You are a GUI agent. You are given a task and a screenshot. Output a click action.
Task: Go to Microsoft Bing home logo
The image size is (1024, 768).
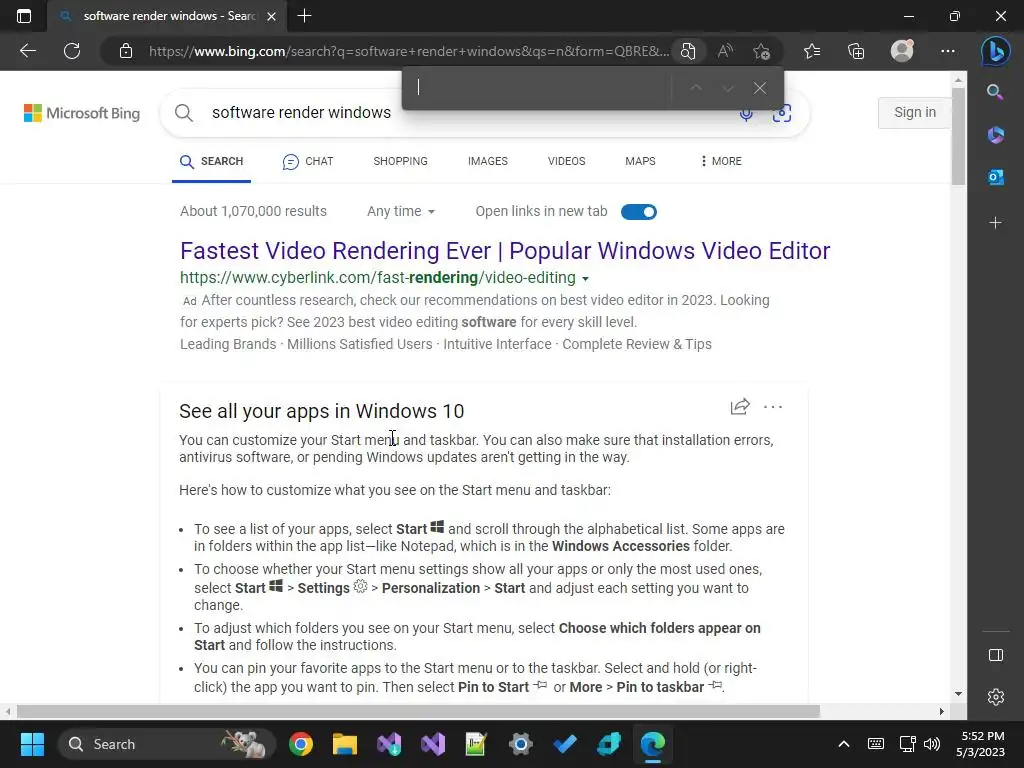point(82,113)
